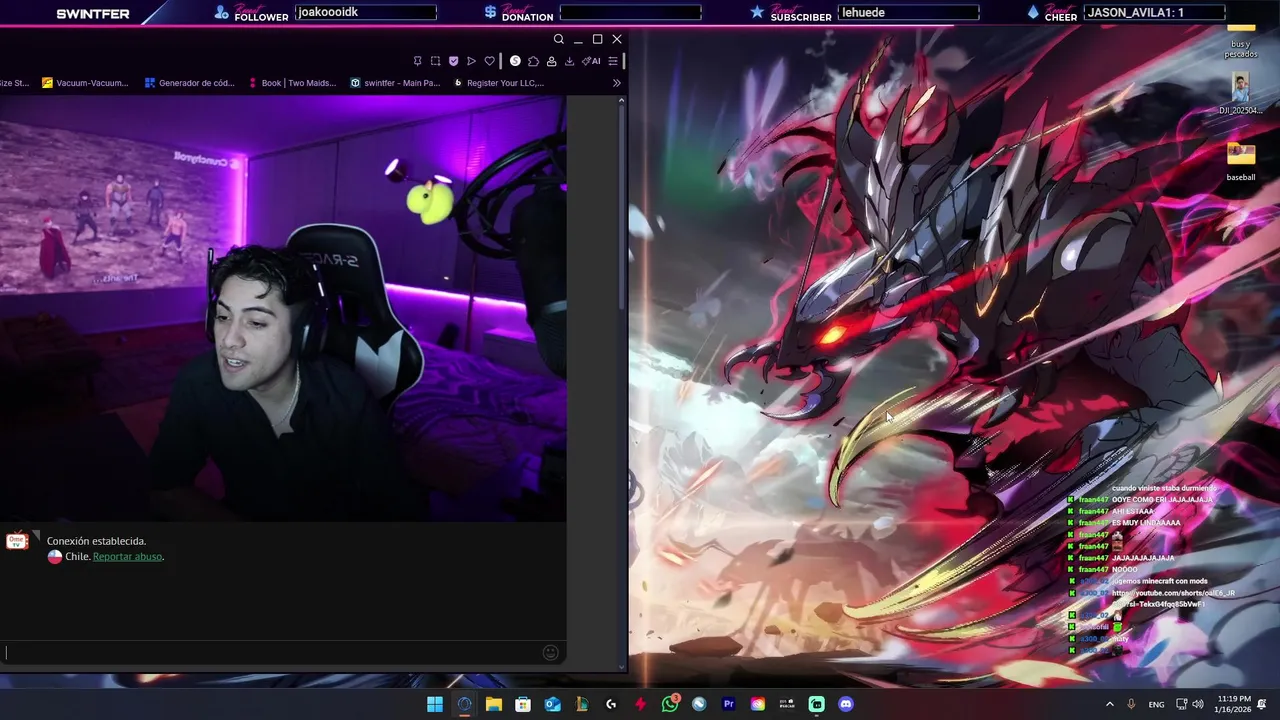Open the snapshot capture tool icon
This screenshot has height=720, width=1280.
(435, 61)
